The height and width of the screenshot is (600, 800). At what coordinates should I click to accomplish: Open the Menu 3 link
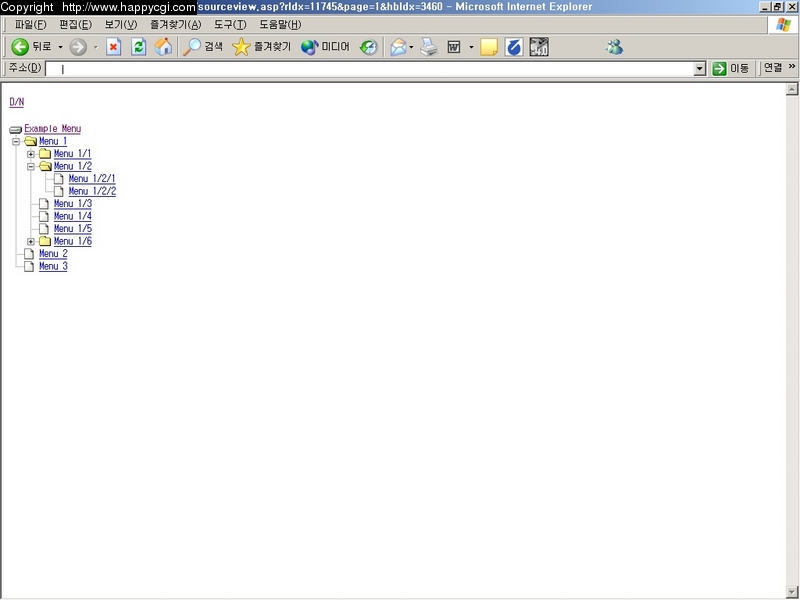point(53,266)
